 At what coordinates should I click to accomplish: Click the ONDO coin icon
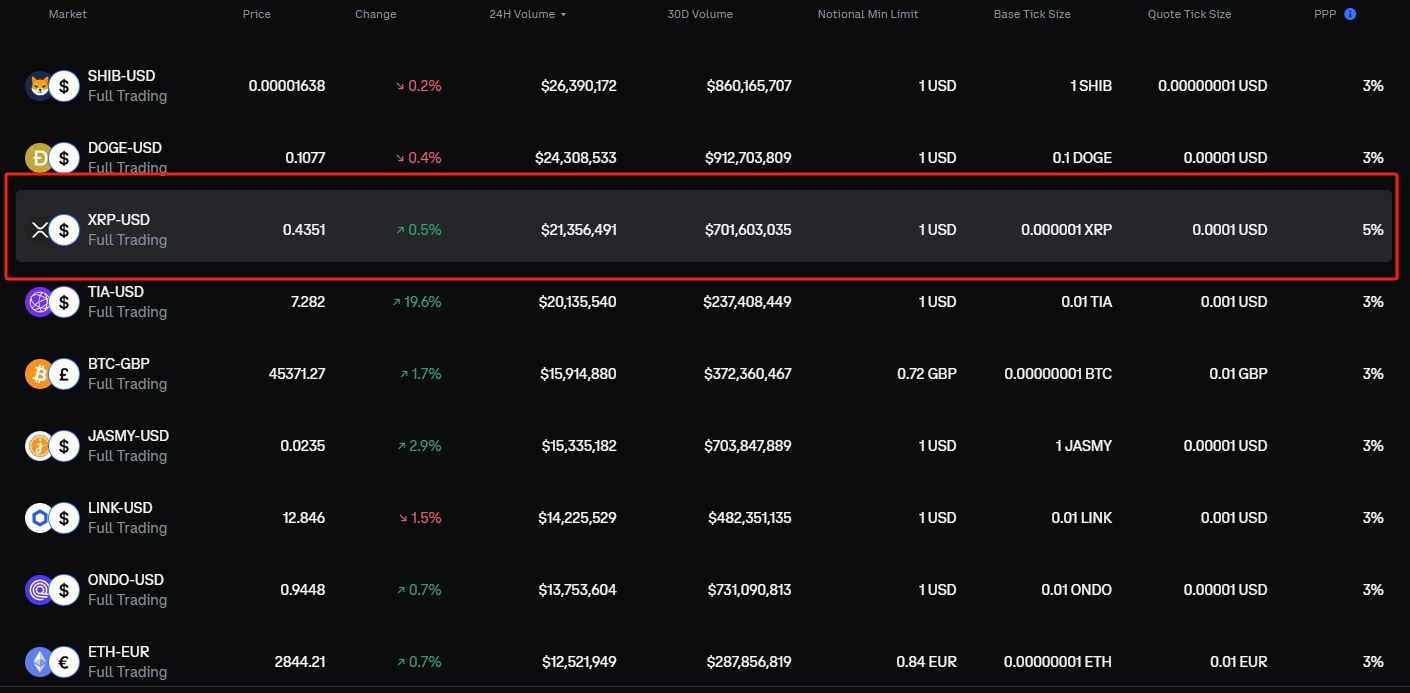coord(38,590)
